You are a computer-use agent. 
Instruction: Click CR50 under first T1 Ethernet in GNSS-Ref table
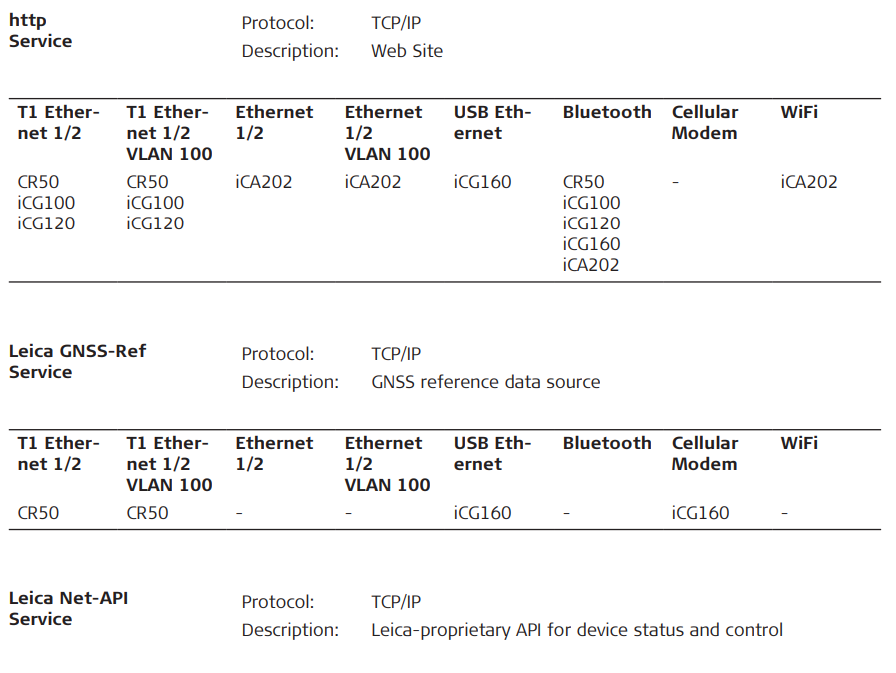click(38, 513)
